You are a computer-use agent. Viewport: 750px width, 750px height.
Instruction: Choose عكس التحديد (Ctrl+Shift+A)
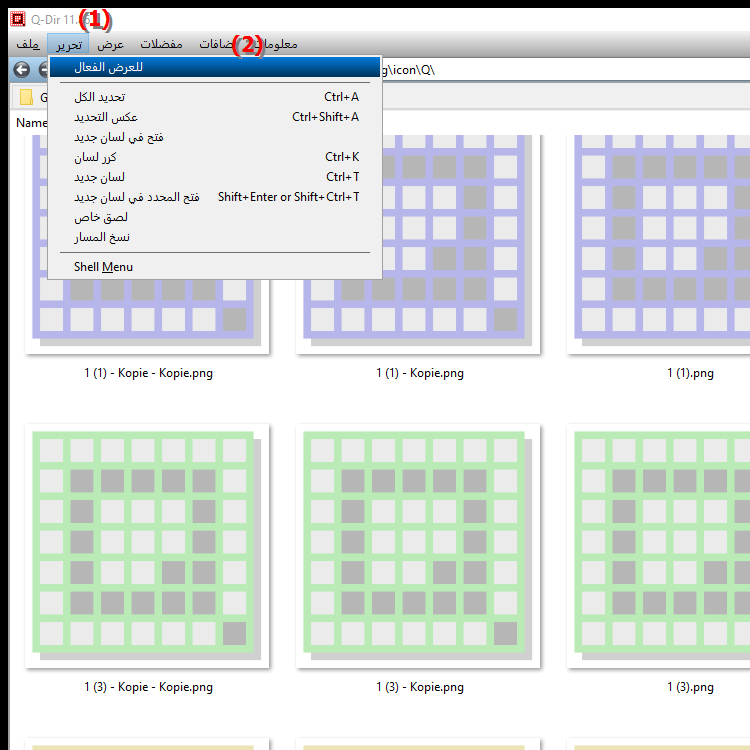point(215,117)
